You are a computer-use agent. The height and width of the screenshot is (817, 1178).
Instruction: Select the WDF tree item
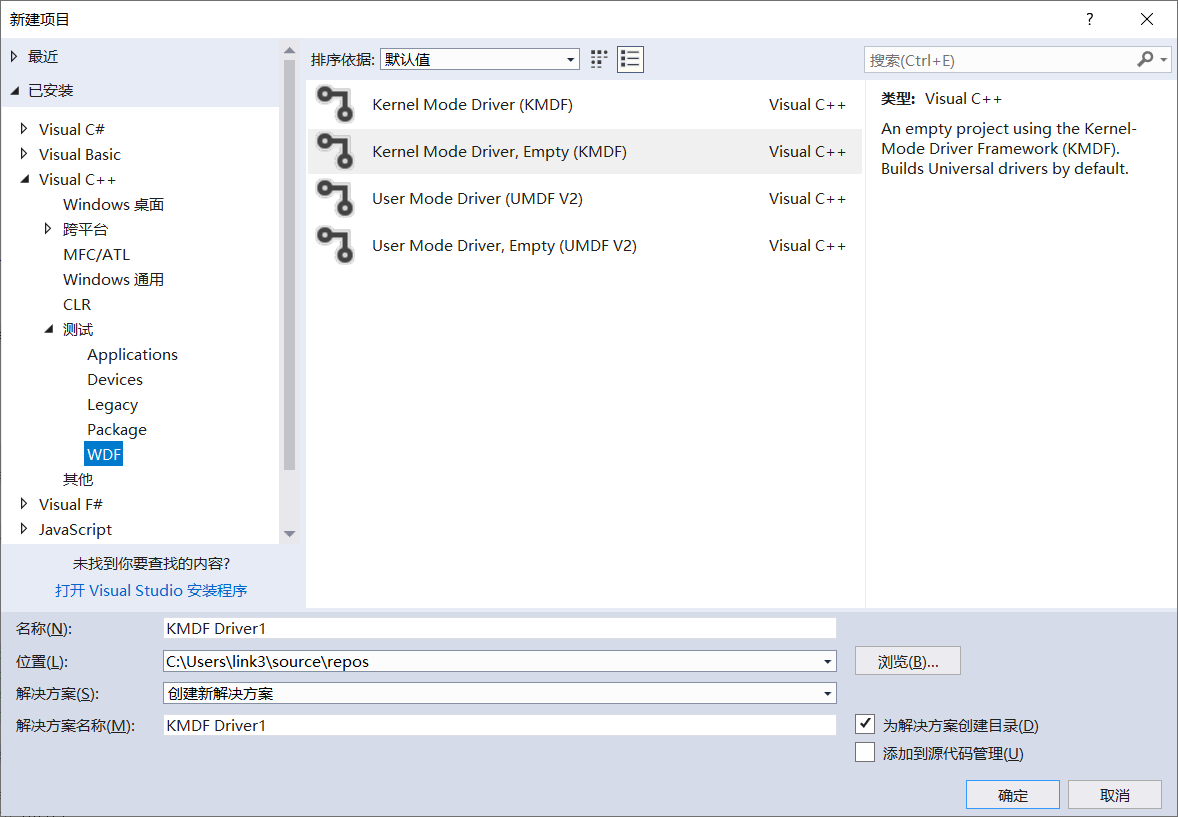pos(104,454)
